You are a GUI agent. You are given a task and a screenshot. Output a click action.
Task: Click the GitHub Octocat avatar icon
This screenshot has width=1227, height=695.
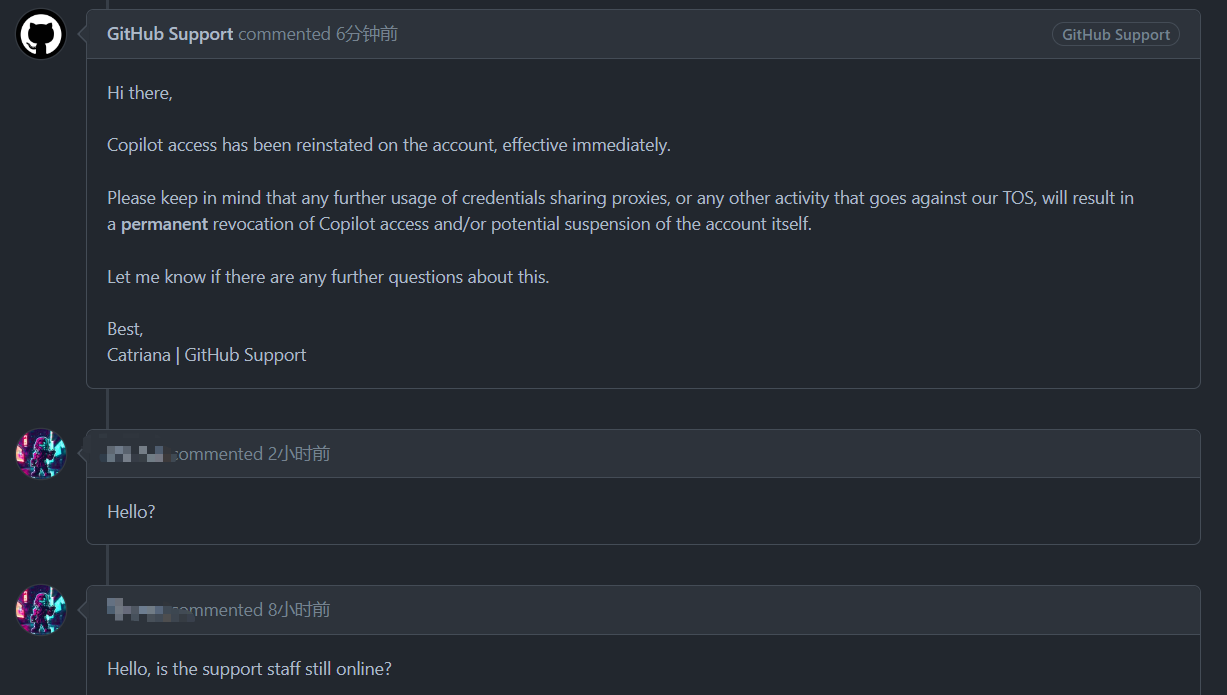41,34
